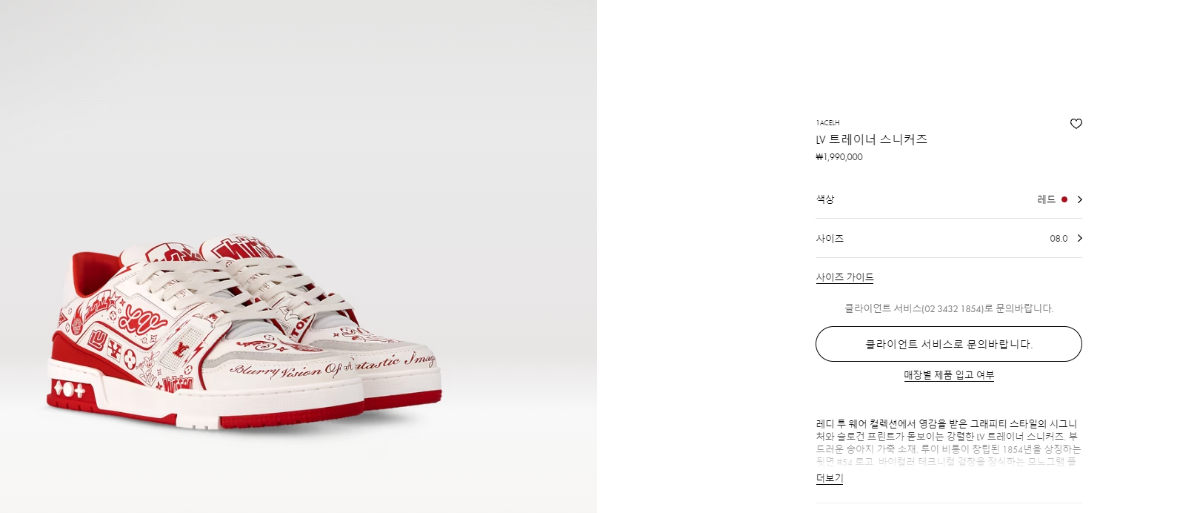The image size is (1200, 513).
Task: Select the LV 트레이너 스니커즈 product title
Action: coord(872,140)
